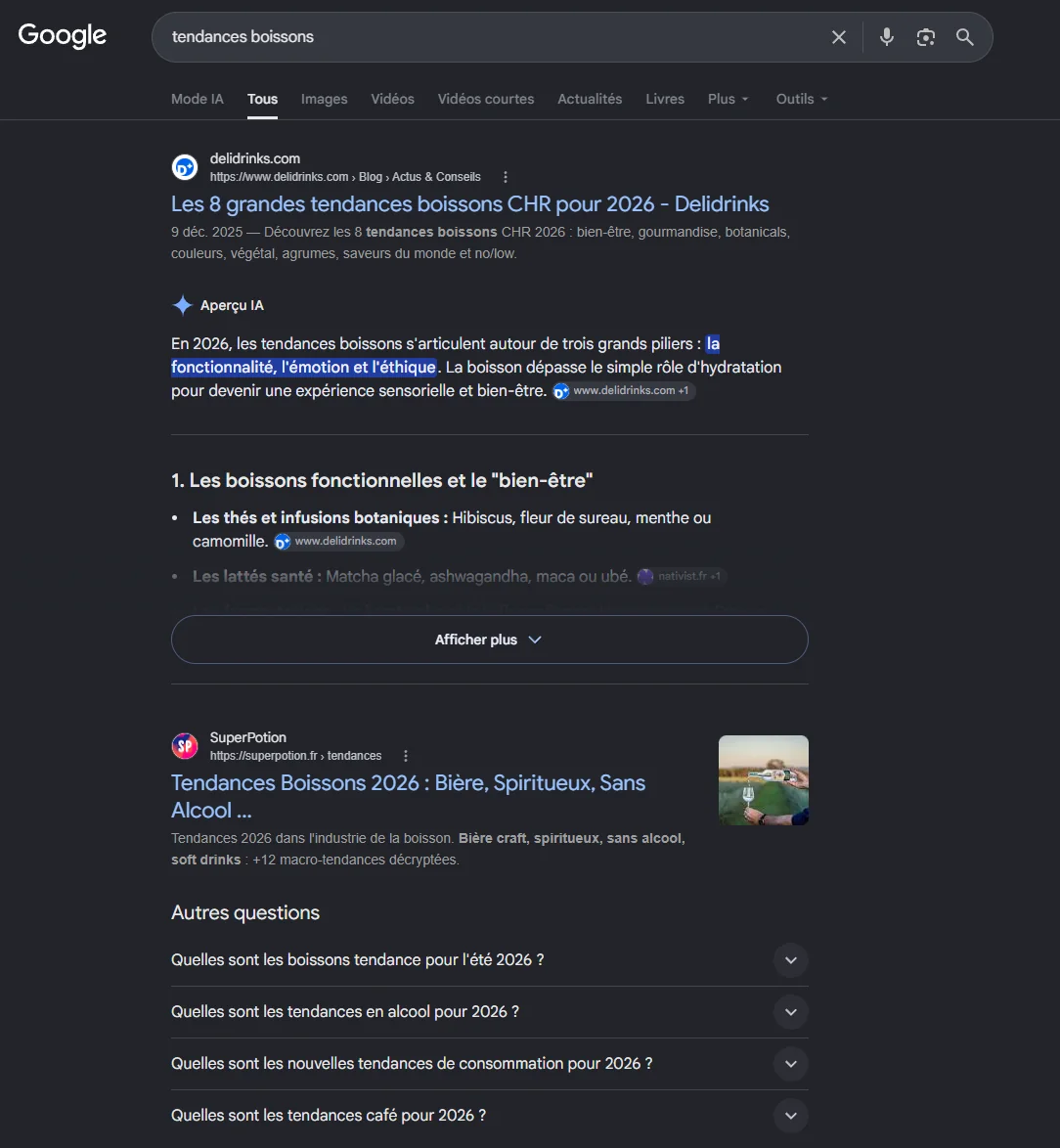This screenshot has width=1060, height=1148.
Task: Click the delidrinks.com breadcrumb URL
Action: click(345, 177)
